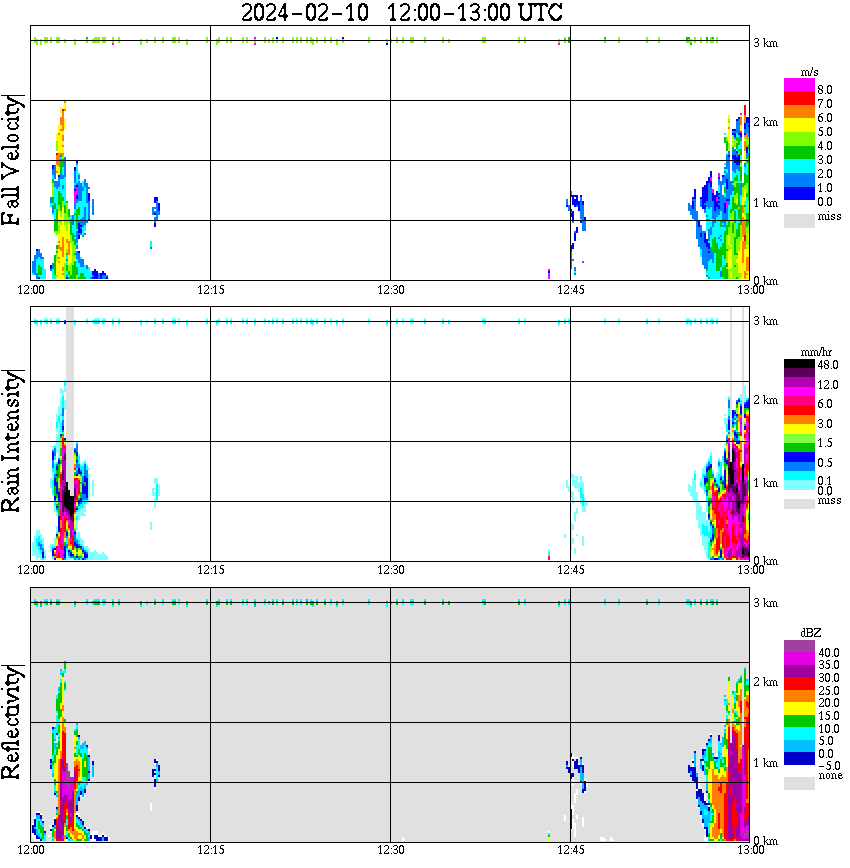Click the 12:00 tick label under Rain Intensity
This screenshot has height=868, width=850.
coord(31,570)
